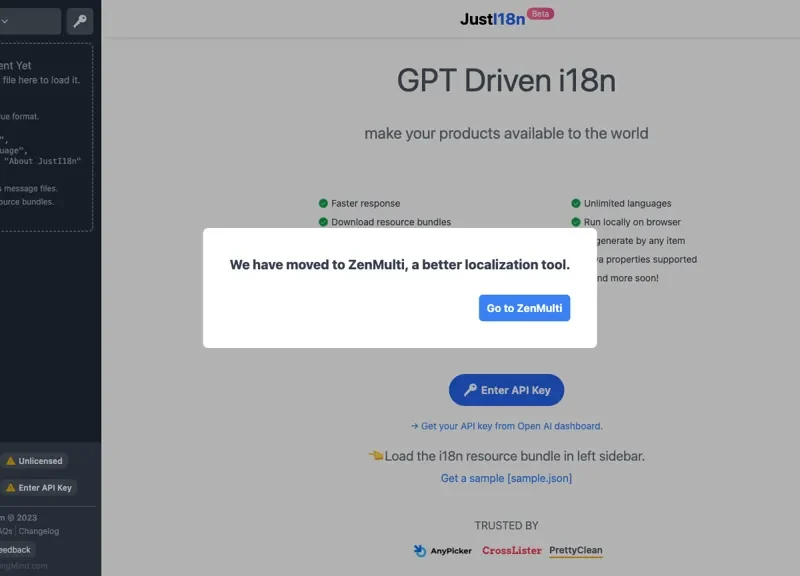
Task: Click the sidebar Enter API Key warning badge
Action: click(x=39, y=488)
